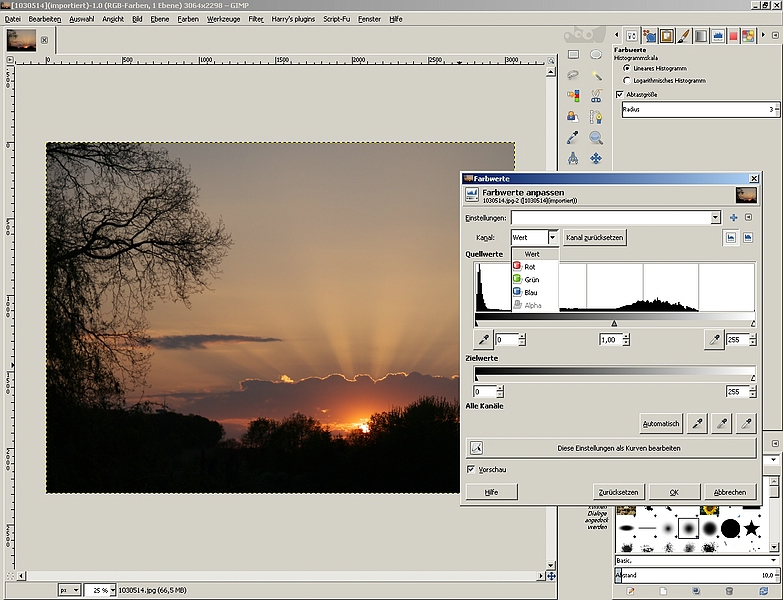Click the star-shaped brush thumbnail

pos(751,527)
